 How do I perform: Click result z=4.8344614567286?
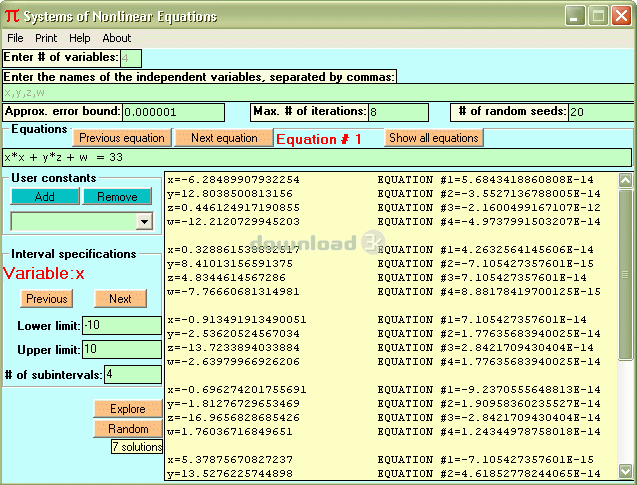pyautogui.click(x=226, y=277)
